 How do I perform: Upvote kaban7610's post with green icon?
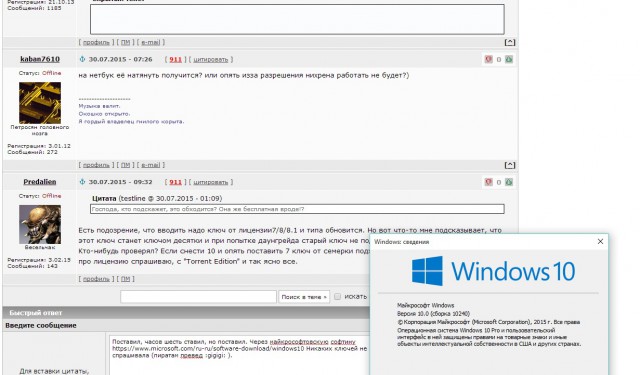click(x=509, y=60)
